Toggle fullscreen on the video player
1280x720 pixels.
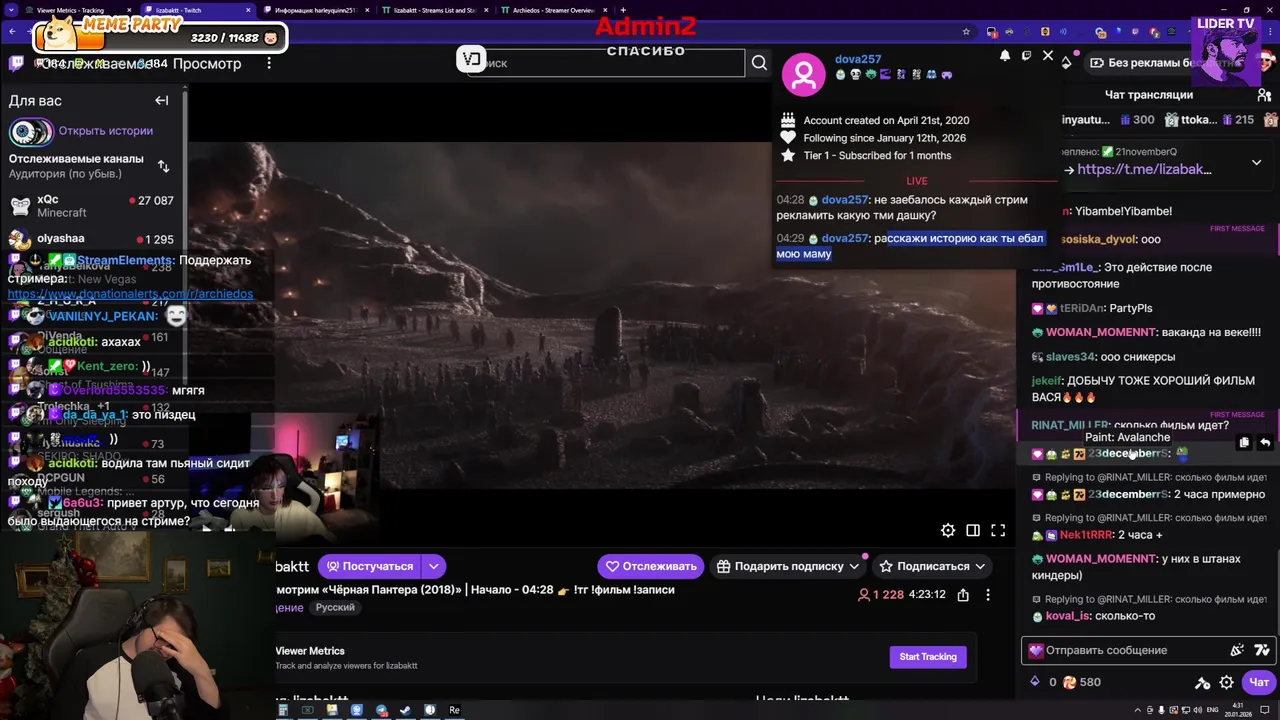click(998, 530)
